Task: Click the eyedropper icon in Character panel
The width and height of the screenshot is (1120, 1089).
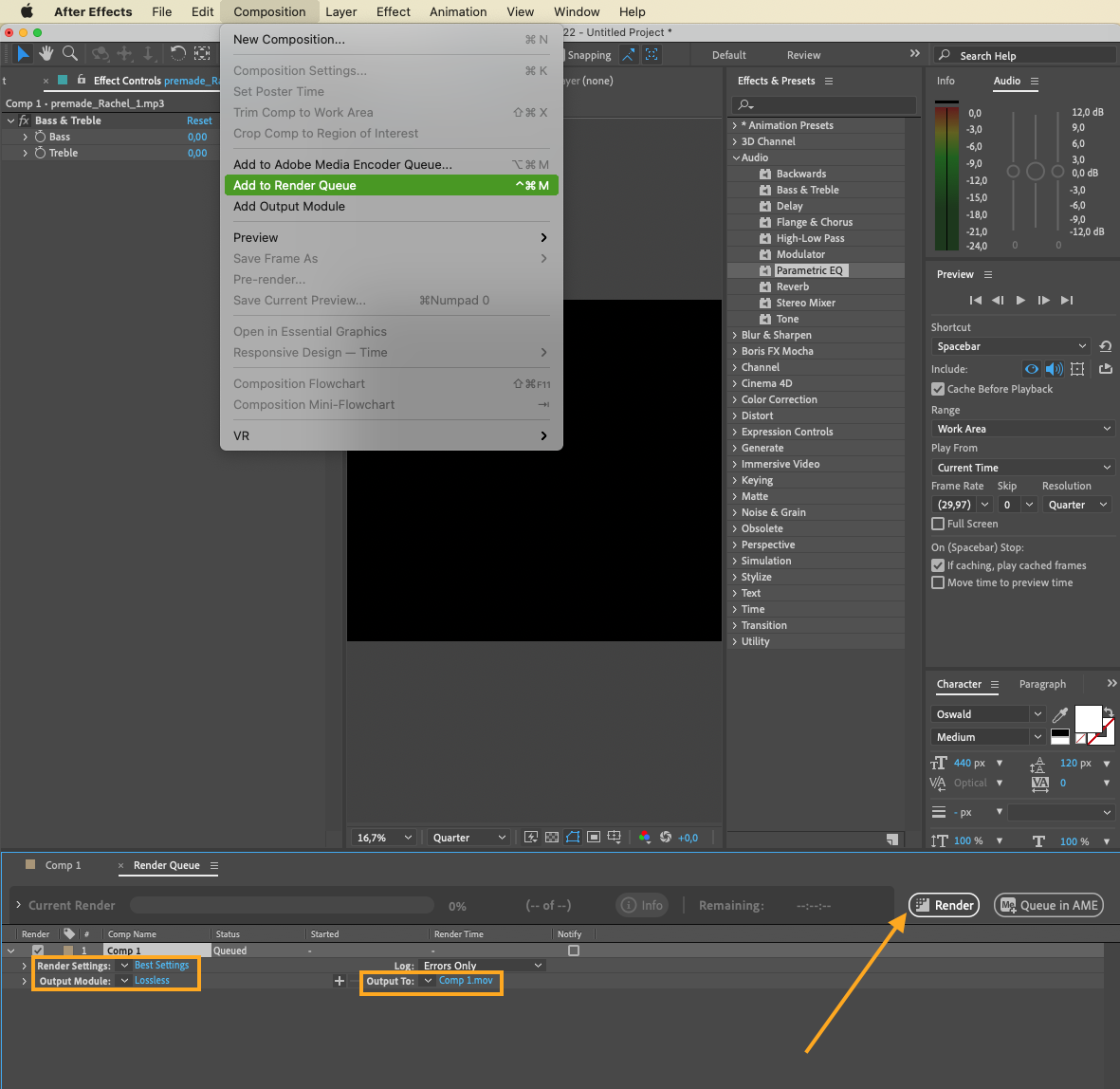Action: [1060, 714]
